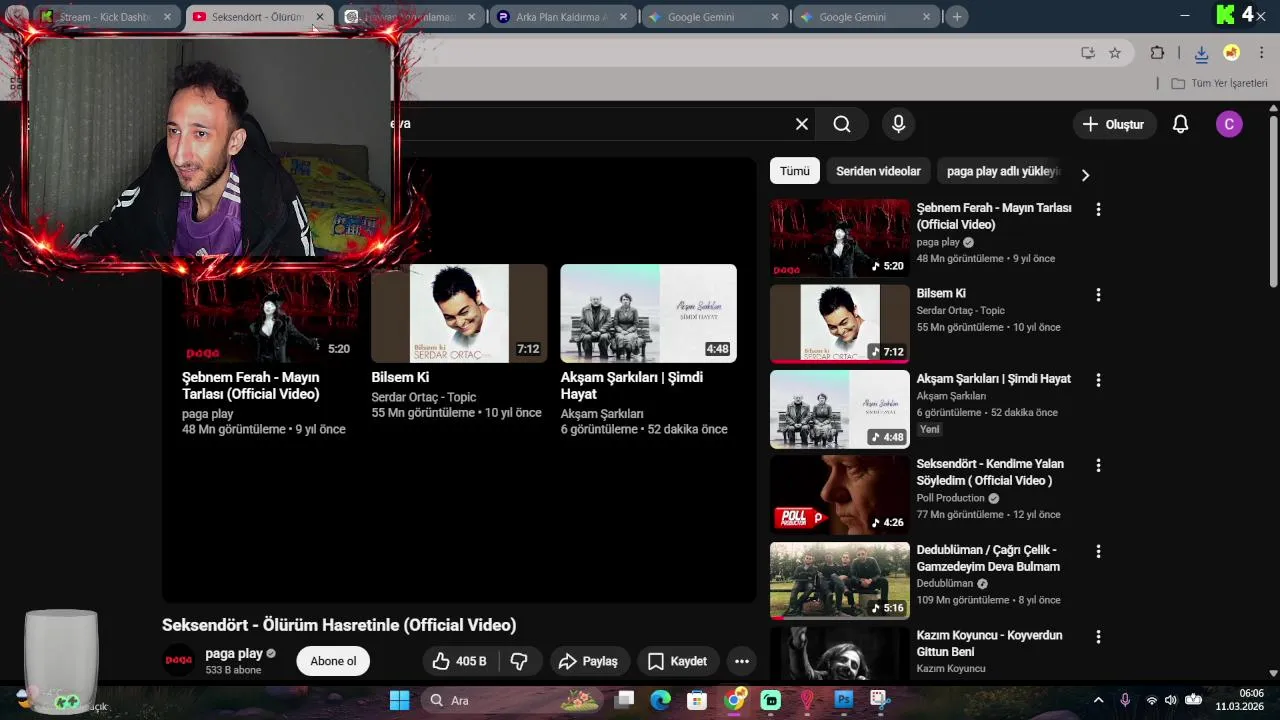
Task: Open sidebar thumbnail of Dedublüman Gamzedeyim Deva Bulmam
Action: click(840, 580)
